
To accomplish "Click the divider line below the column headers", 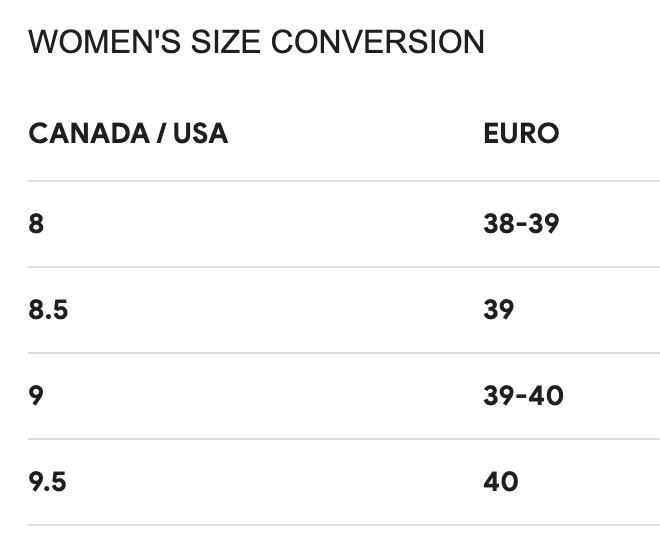I will tap(343, 181).
